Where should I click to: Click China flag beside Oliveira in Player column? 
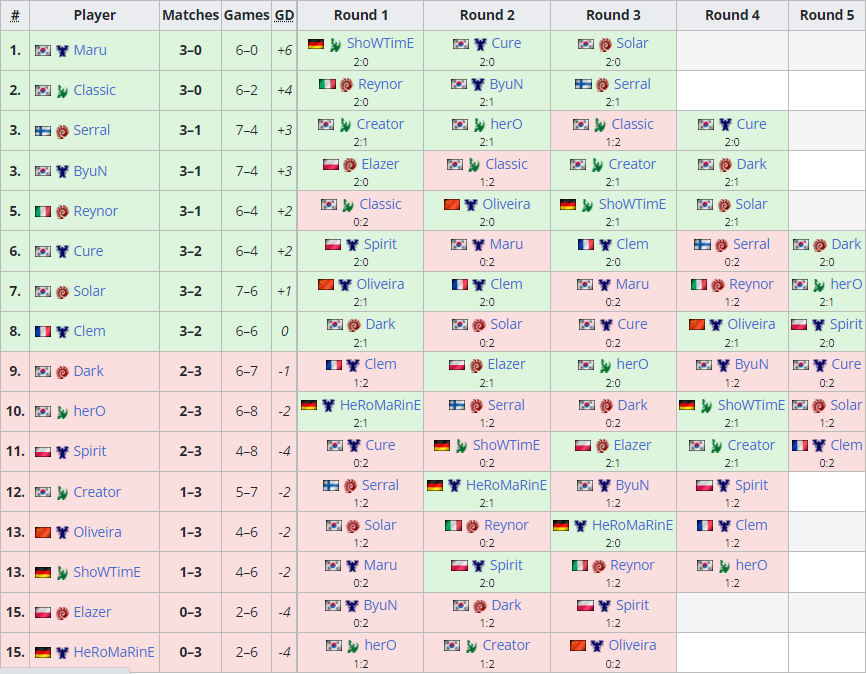[x=43, y=532]
